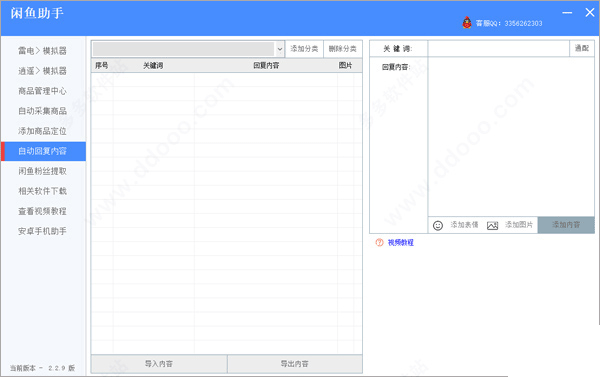Click into the 关键词 input field
The height and width of the screenshot is (377, 600).
point(499,49)
